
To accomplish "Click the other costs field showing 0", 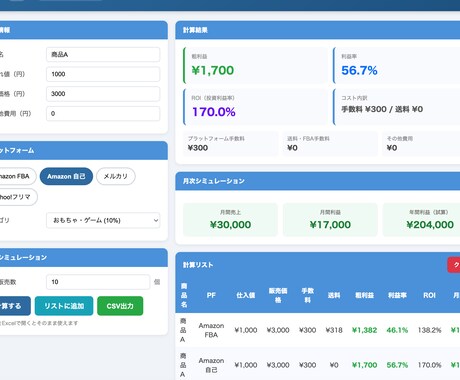I will 103,113.
